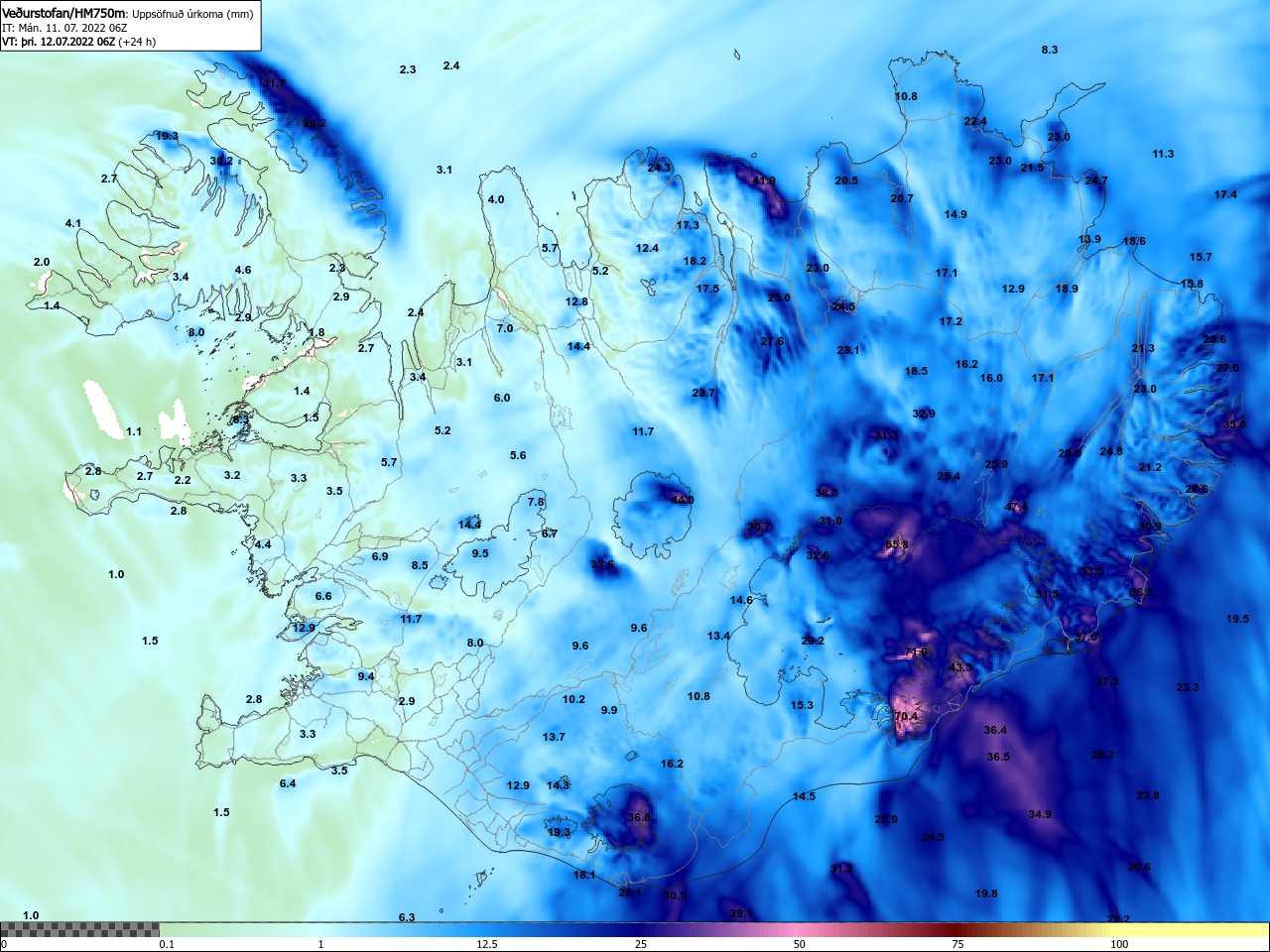This screenshot has height=952, width=1270.
Task: Click the 14.9 precipitation value
Action: click(x=955, y=214)
